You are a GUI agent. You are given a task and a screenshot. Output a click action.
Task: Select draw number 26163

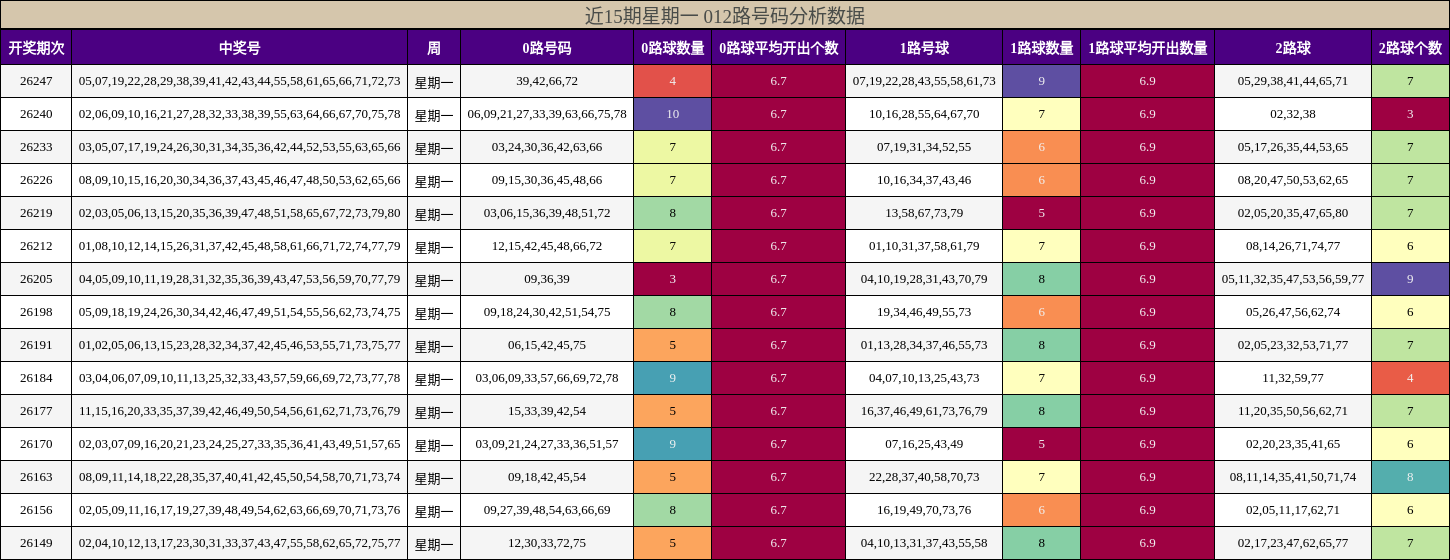(36, 477)
